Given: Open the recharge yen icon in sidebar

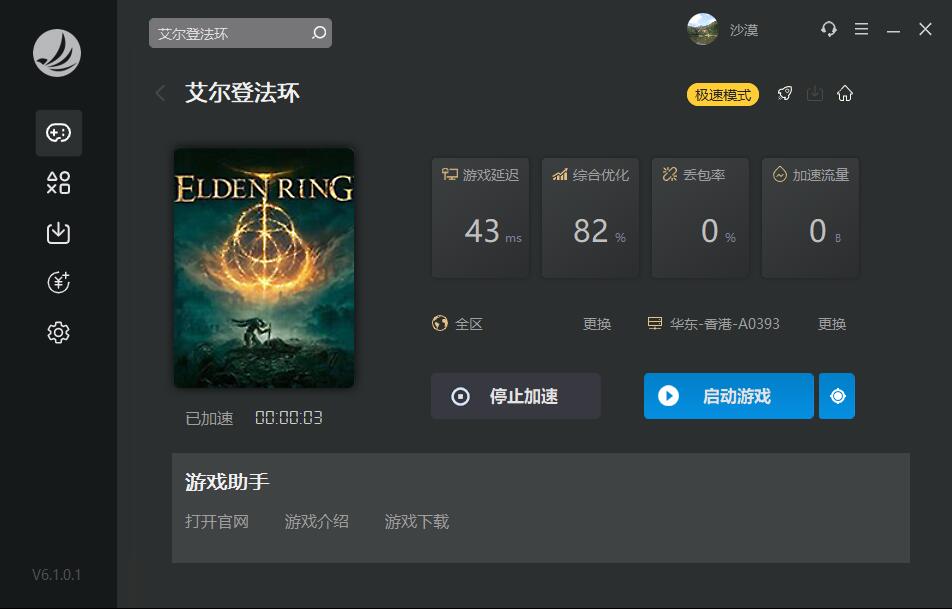Looking at the screenshot, I should pos(58,282).
